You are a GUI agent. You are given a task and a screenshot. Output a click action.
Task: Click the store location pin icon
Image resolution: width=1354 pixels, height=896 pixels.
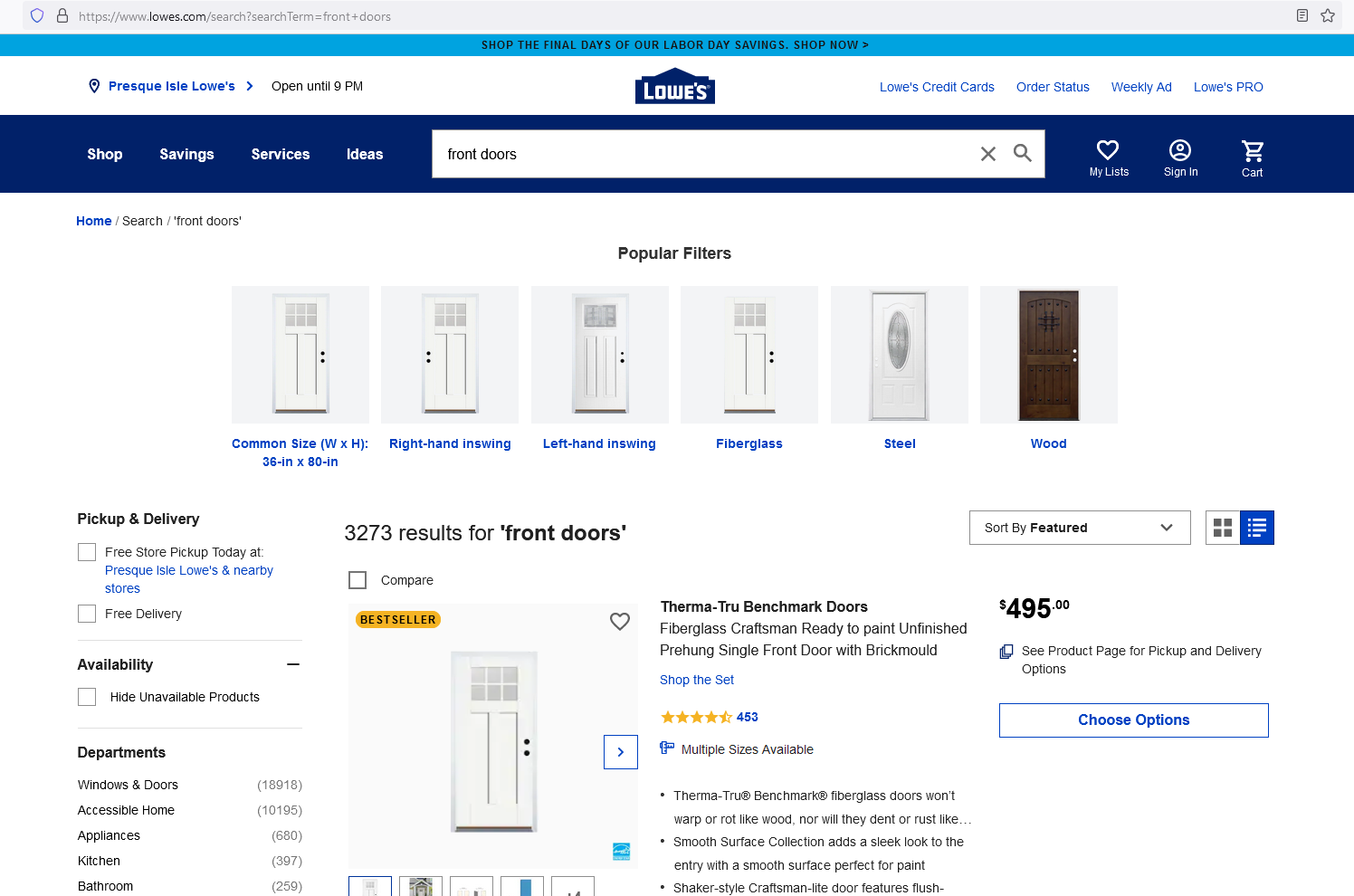tap(94, 85)
